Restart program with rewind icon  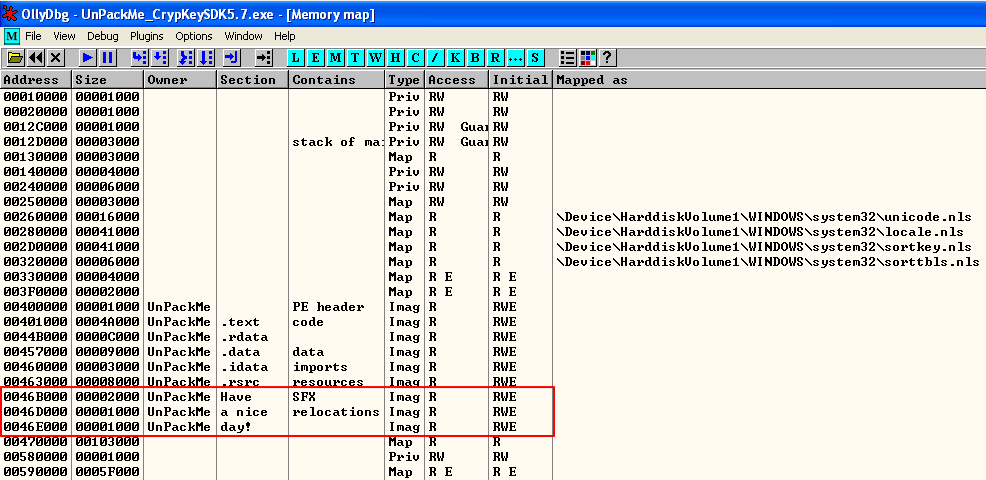[x=36, y=58]
